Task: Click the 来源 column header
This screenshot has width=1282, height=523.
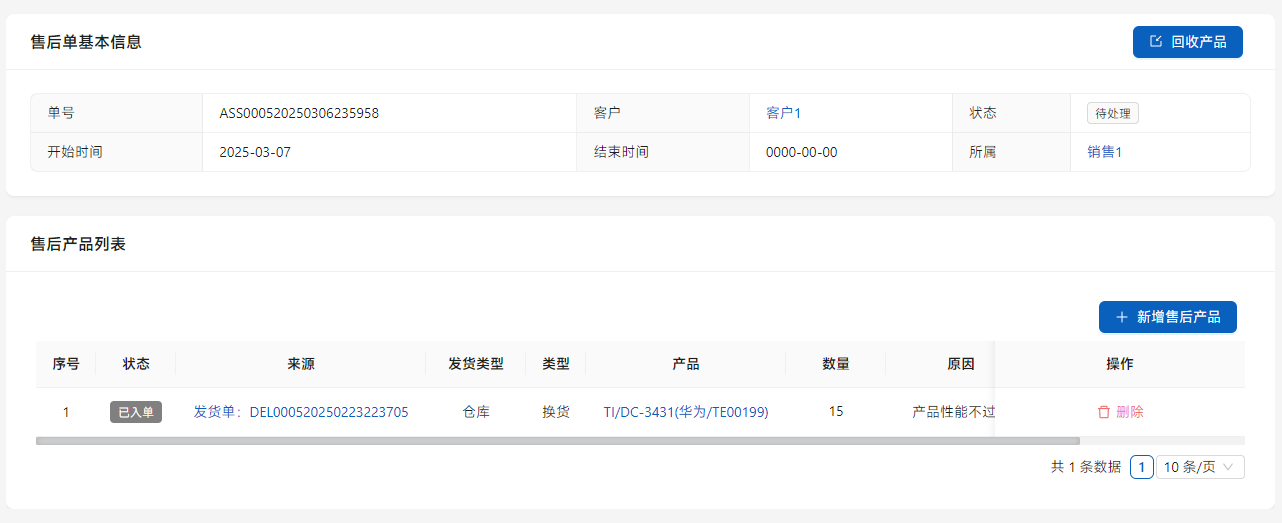Action: tap(300, 364)
